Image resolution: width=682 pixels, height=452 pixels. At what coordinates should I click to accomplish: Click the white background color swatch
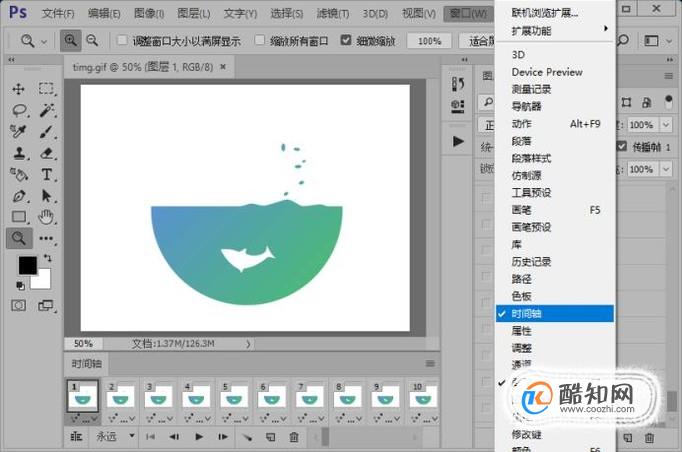tap(44, 281)
